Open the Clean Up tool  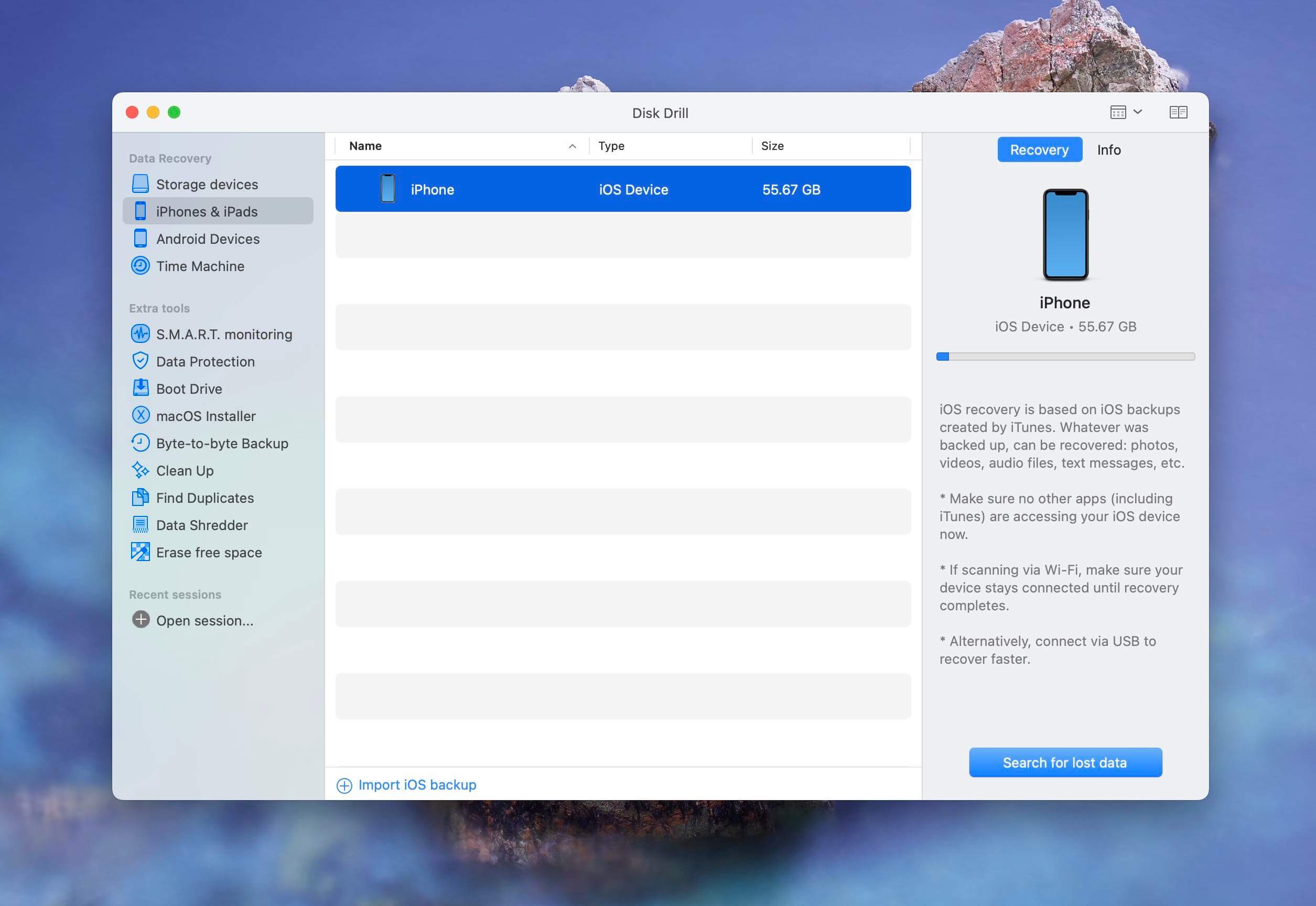click(218, 470)
